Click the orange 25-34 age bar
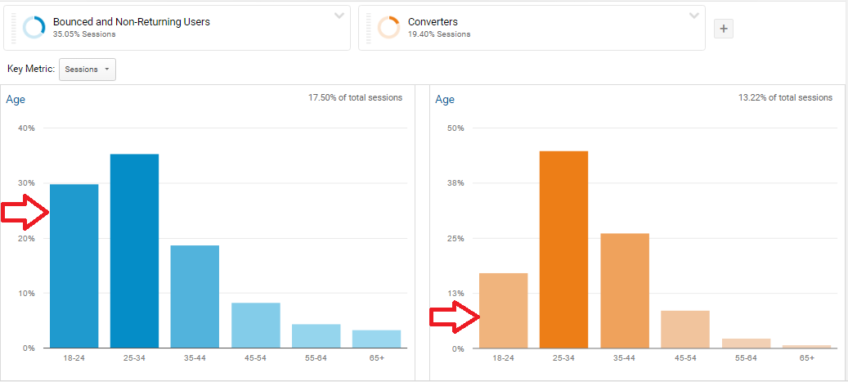This screenshot has height=382, width=848. click(x=564, y=249)
